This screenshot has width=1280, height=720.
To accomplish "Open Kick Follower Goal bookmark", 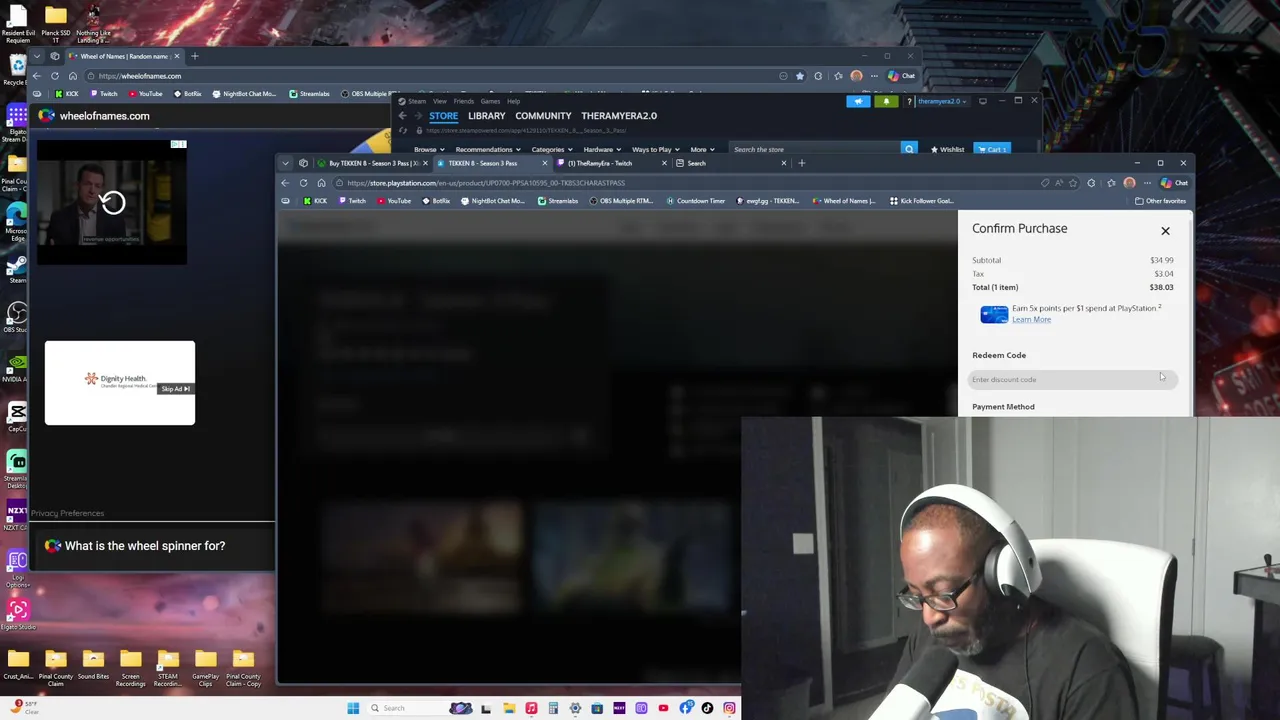I will click(921, 201).
